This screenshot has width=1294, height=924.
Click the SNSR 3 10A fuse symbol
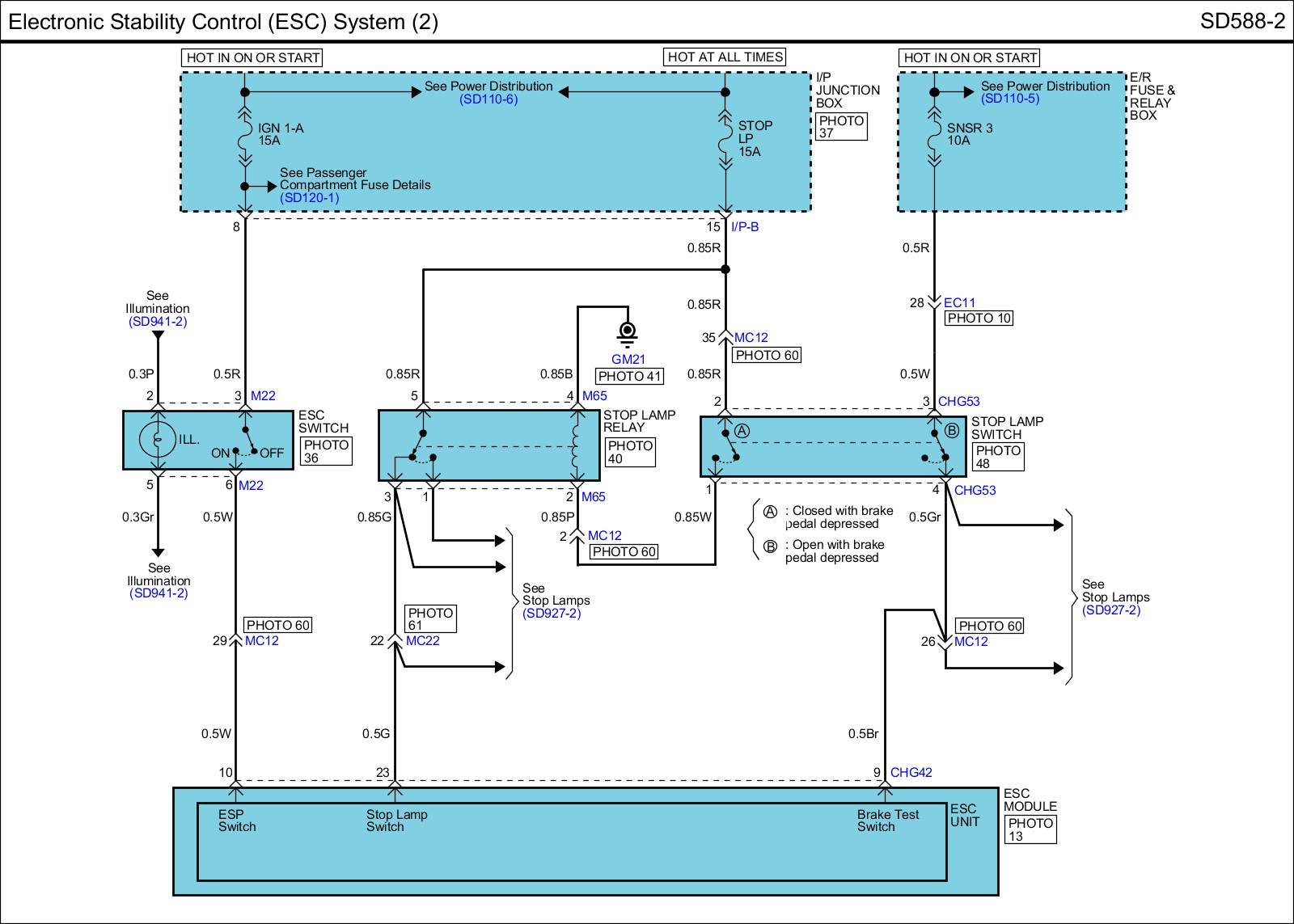pyautogui.click(x=934, y=136)
